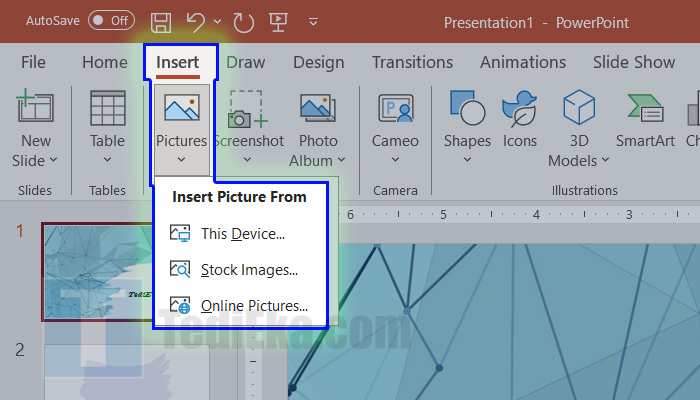Choose Online Pictures... menu entry
700x400 pixels.
point(241,306)
